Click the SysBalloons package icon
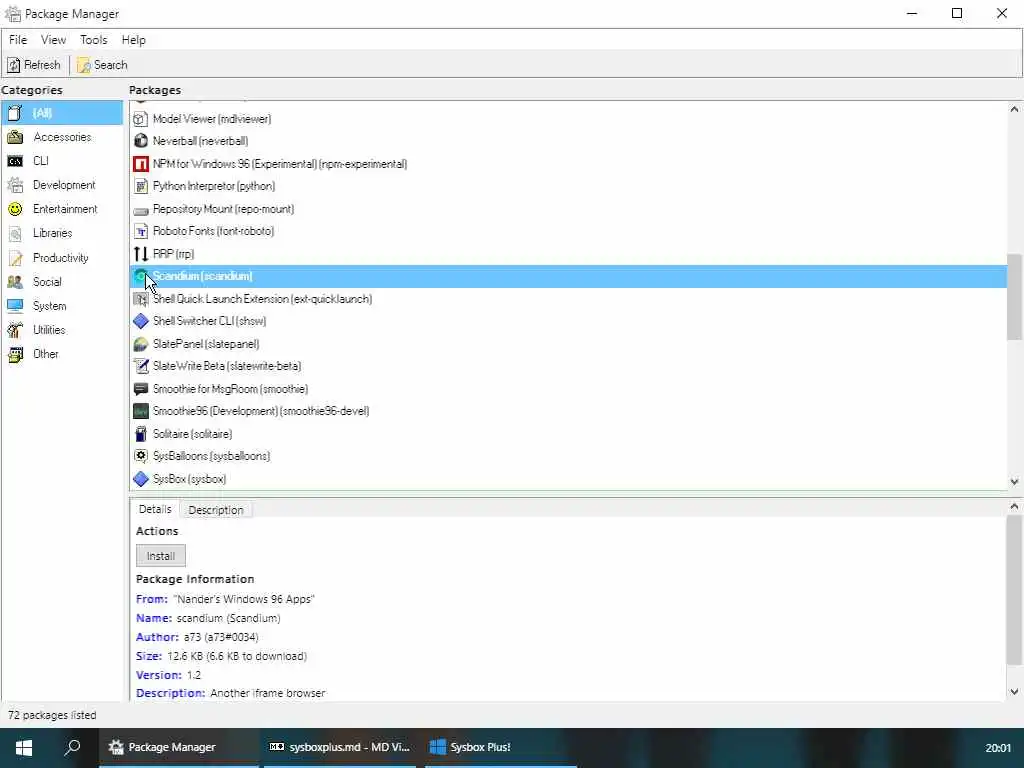This screenshot has height=768, width=1024. tap(140, 456)
